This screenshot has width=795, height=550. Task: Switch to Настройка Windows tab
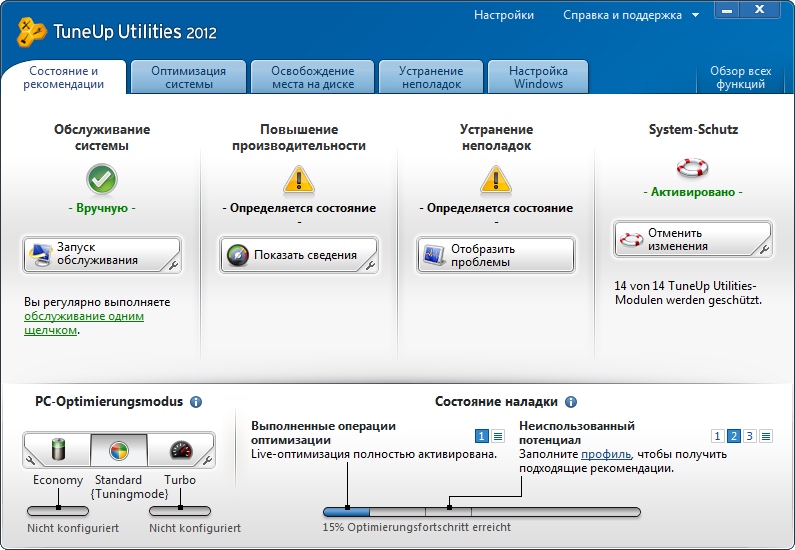[x=538, y=78]
